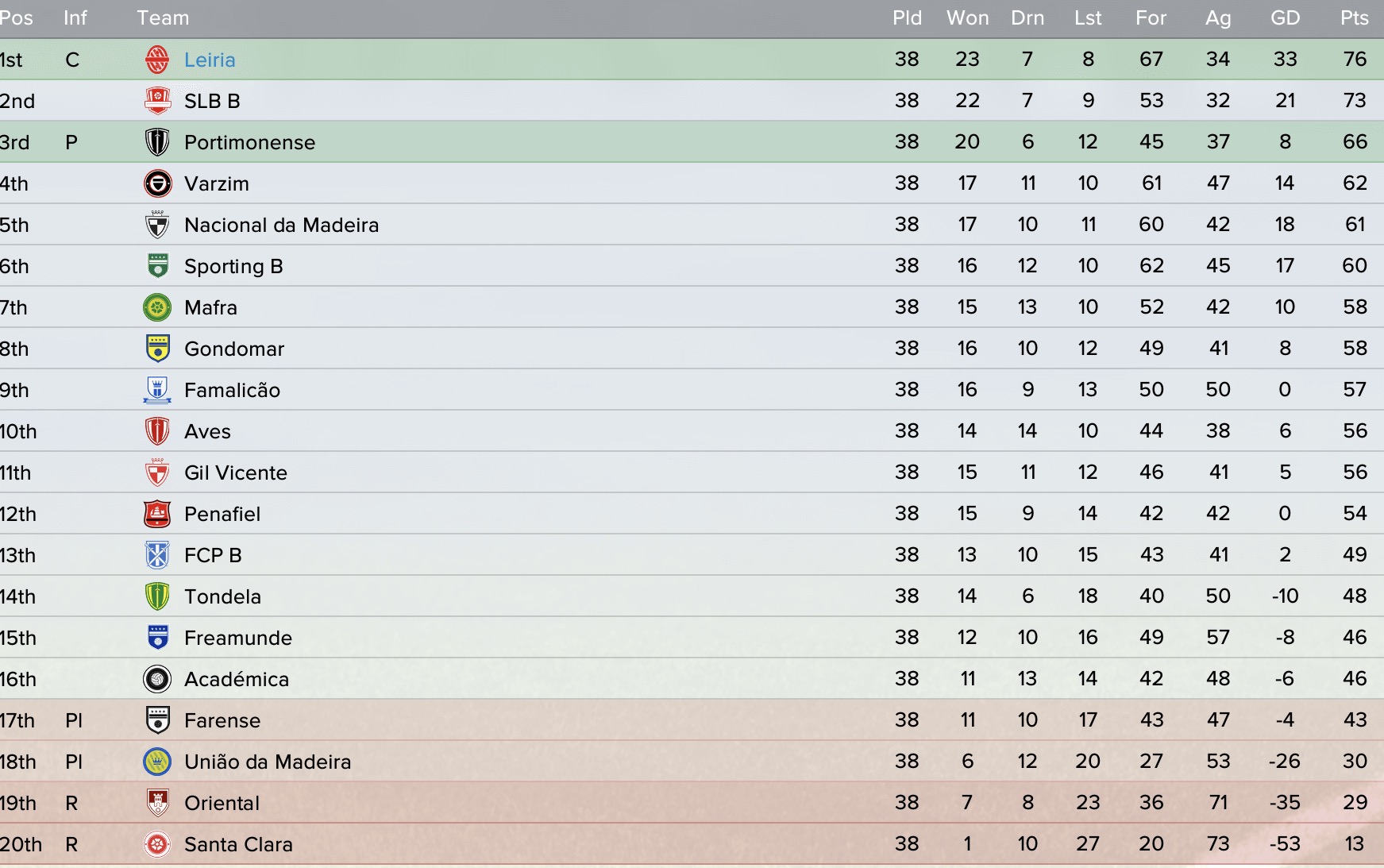Sort table by Pts column header
Image resolution: width=1384 pixels, height=868 pixels.
(1354, 18)
